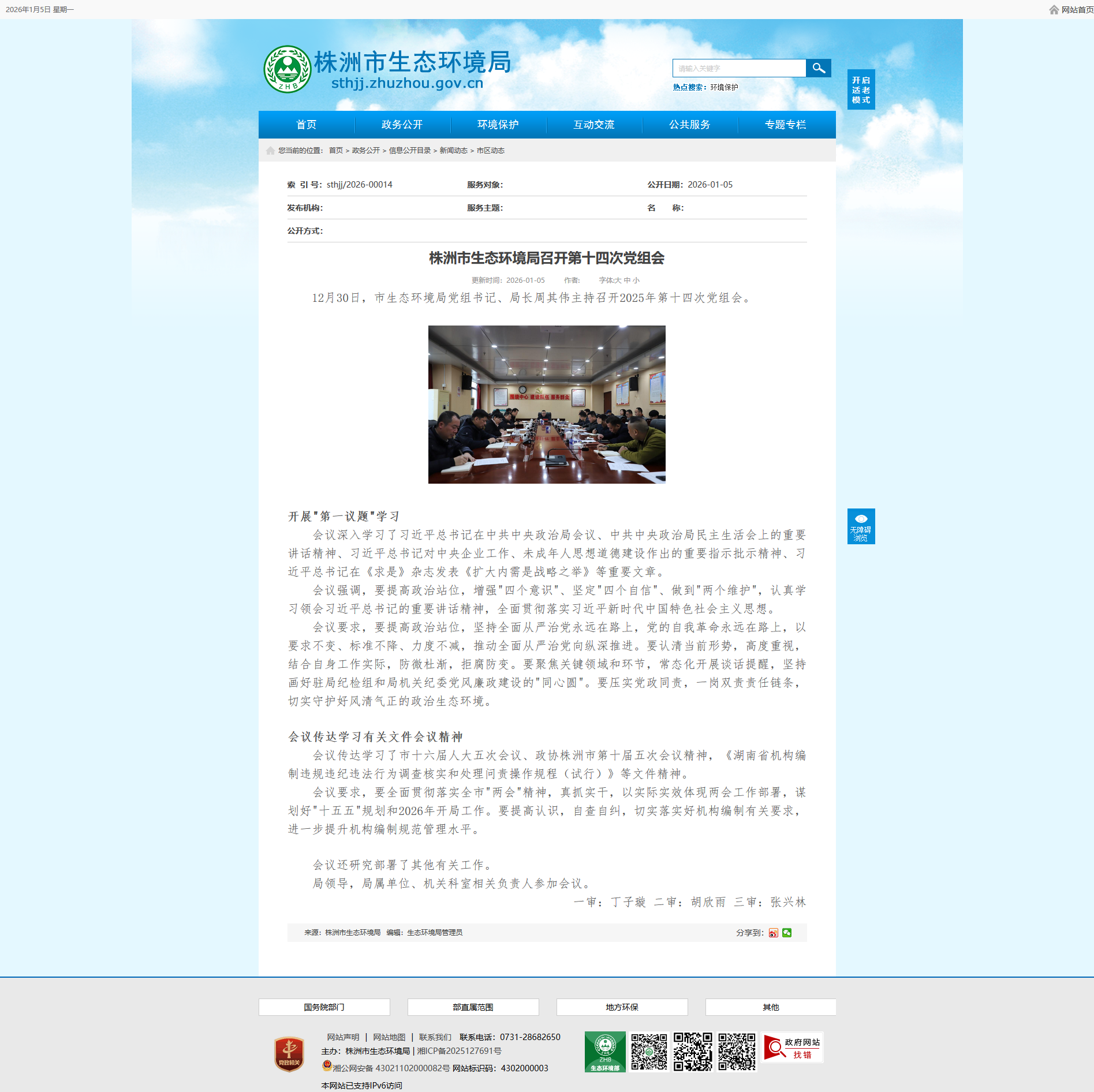Screen dimensions: 1094x1092
Task: Open the 联系我们 footer link
Action: pyautogui.click(x=435, y=1037)
